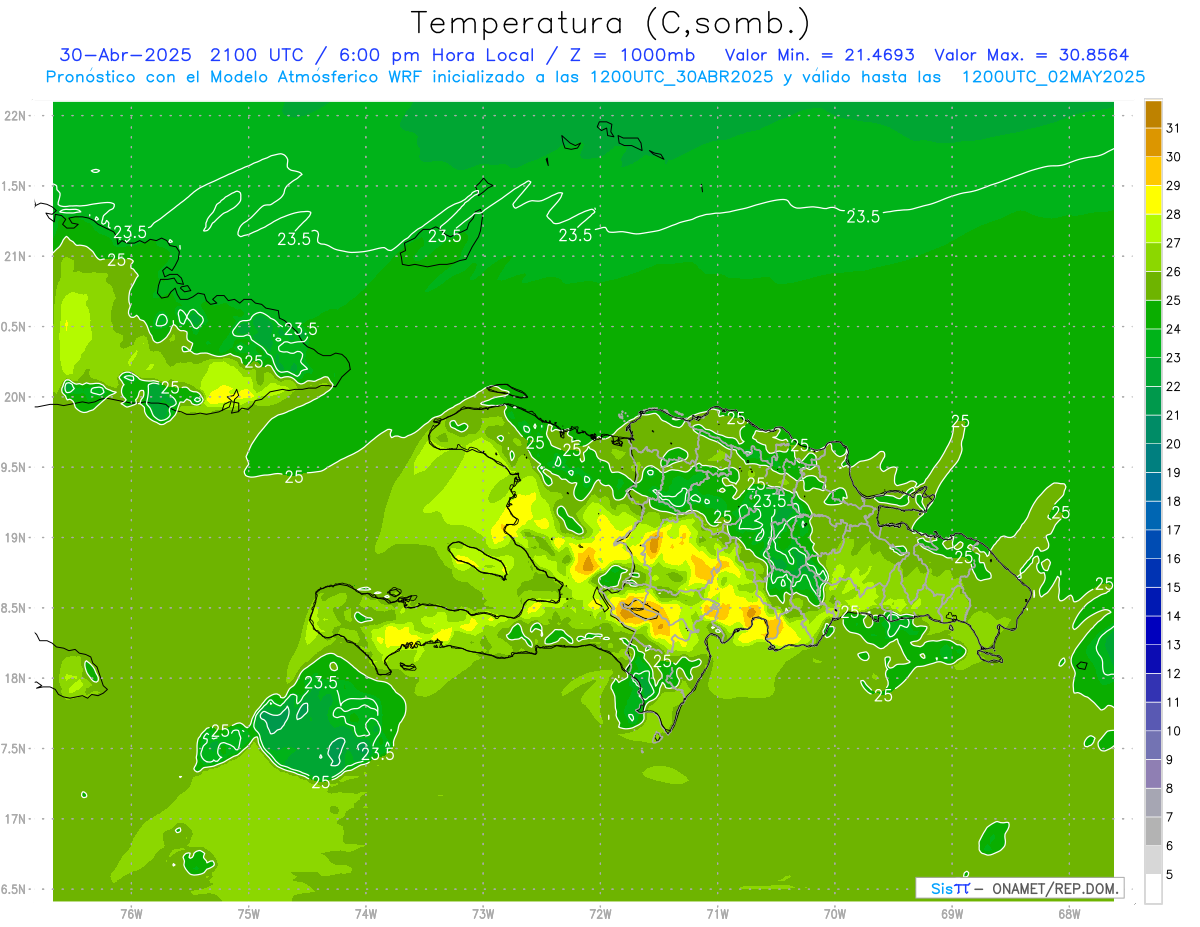Click 'Valor Min. = 21.4693' text

click(819, 55)
